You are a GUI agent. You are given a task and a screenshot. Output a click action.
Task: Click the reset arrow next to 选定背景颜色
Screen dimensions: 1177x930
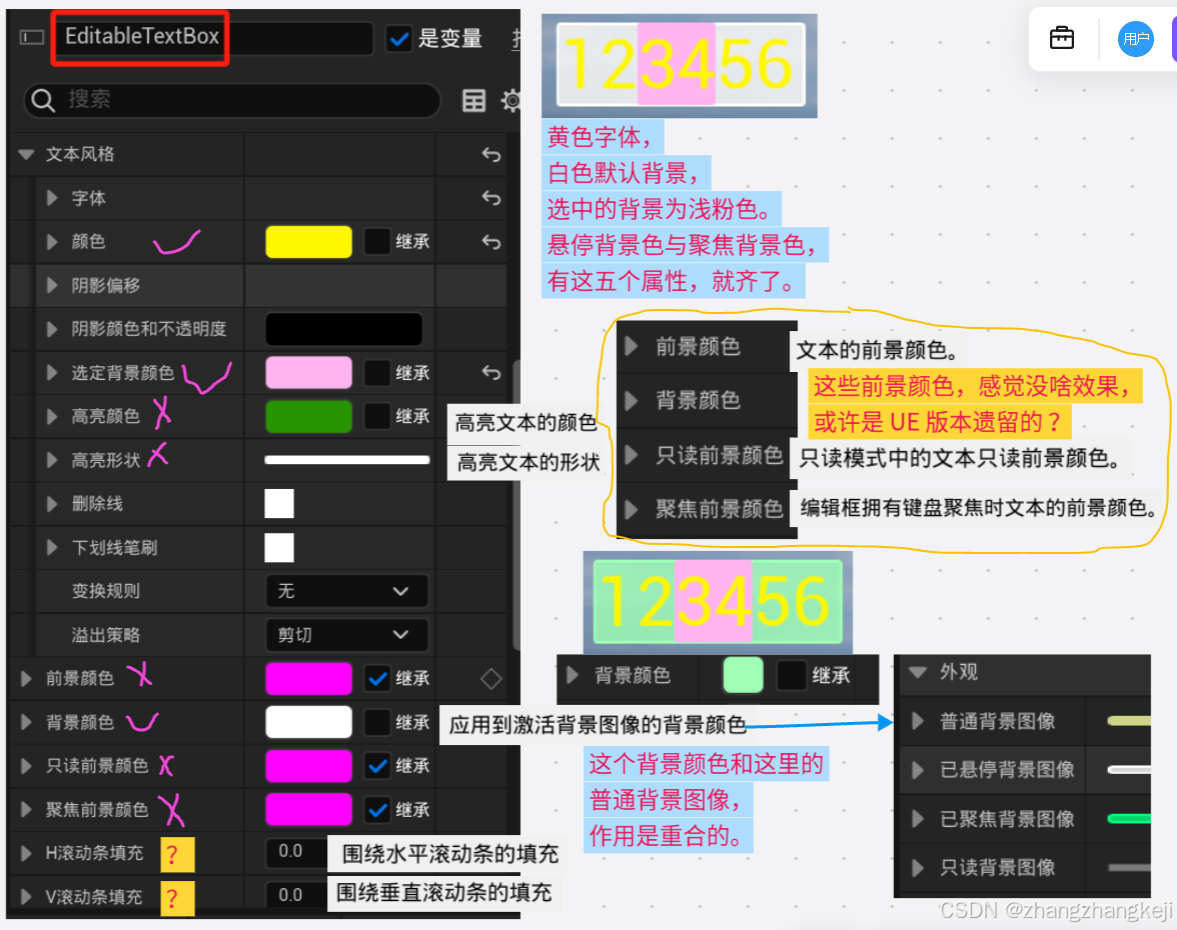[x=490, y=372]
